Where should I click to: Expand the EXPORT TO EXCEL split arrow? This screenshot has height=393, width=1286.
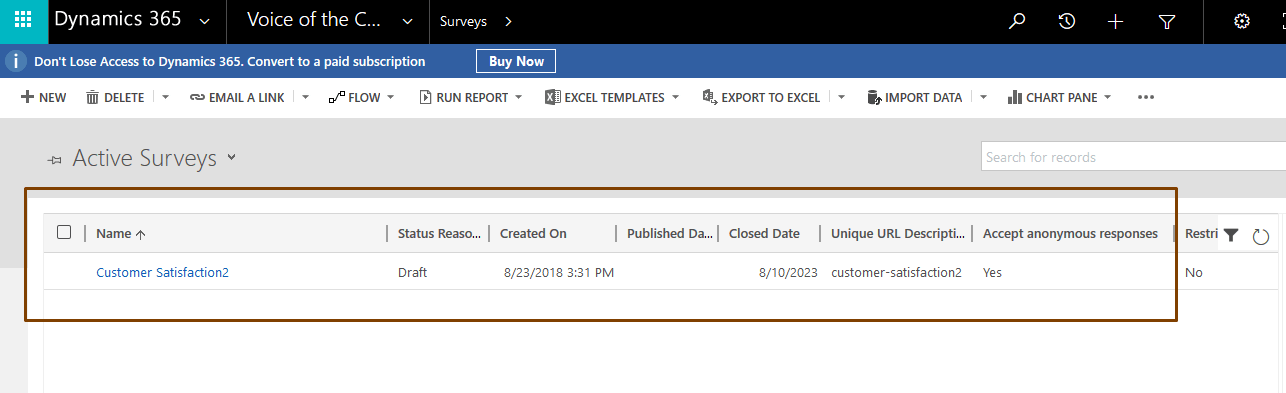coord(842,97)
